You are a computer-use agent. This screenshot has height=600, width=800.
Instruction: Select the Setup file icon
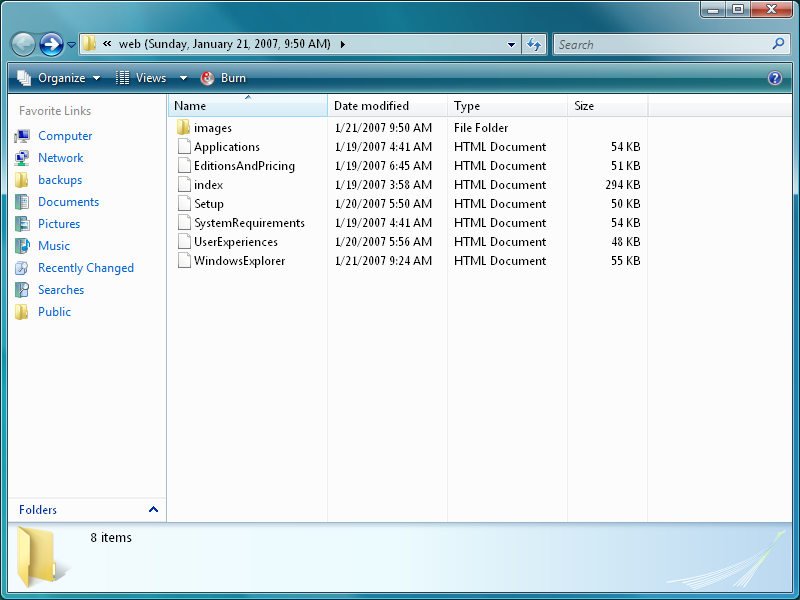[x=184, y=204]
